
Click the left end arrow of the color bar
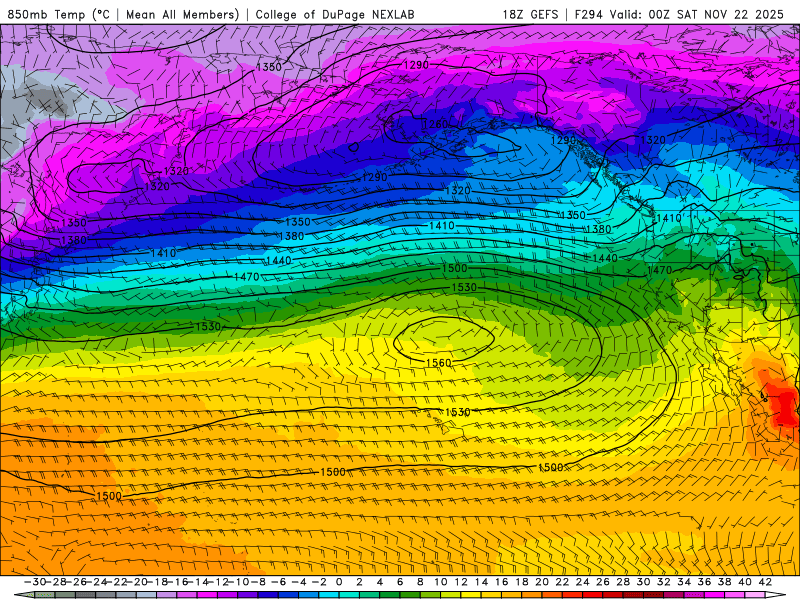click(24, 595)
